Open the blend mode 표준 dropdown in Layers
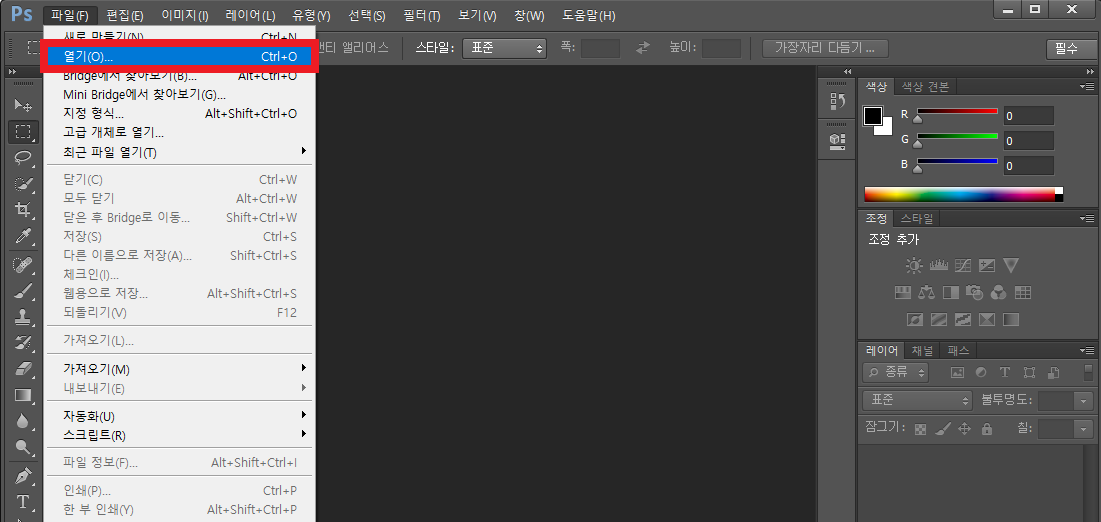The height and width of the screenshot is (522, 1101). [x=917, y=400]
